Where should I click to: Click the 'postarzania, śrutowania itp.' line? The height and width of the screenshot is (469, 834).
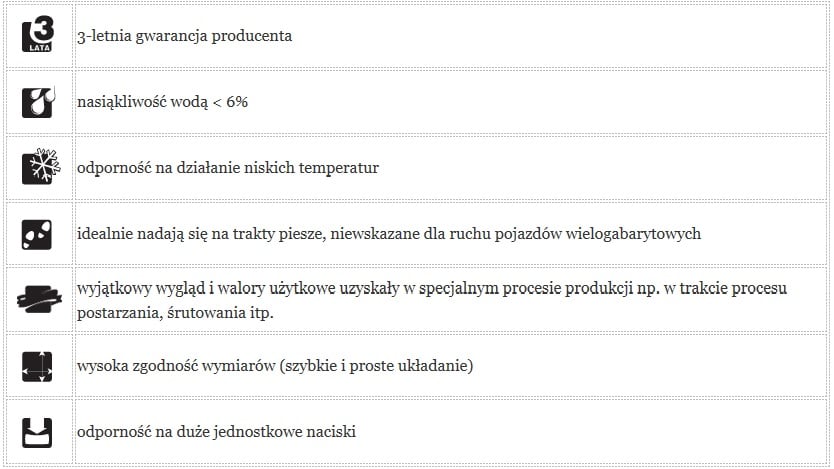(175, 313)
